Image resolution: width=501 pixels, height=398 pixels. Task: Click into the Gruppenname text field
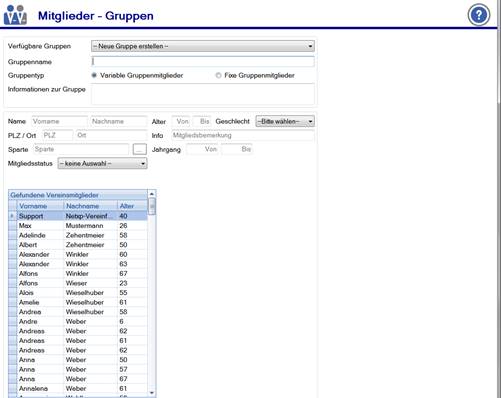coord(203,62)
